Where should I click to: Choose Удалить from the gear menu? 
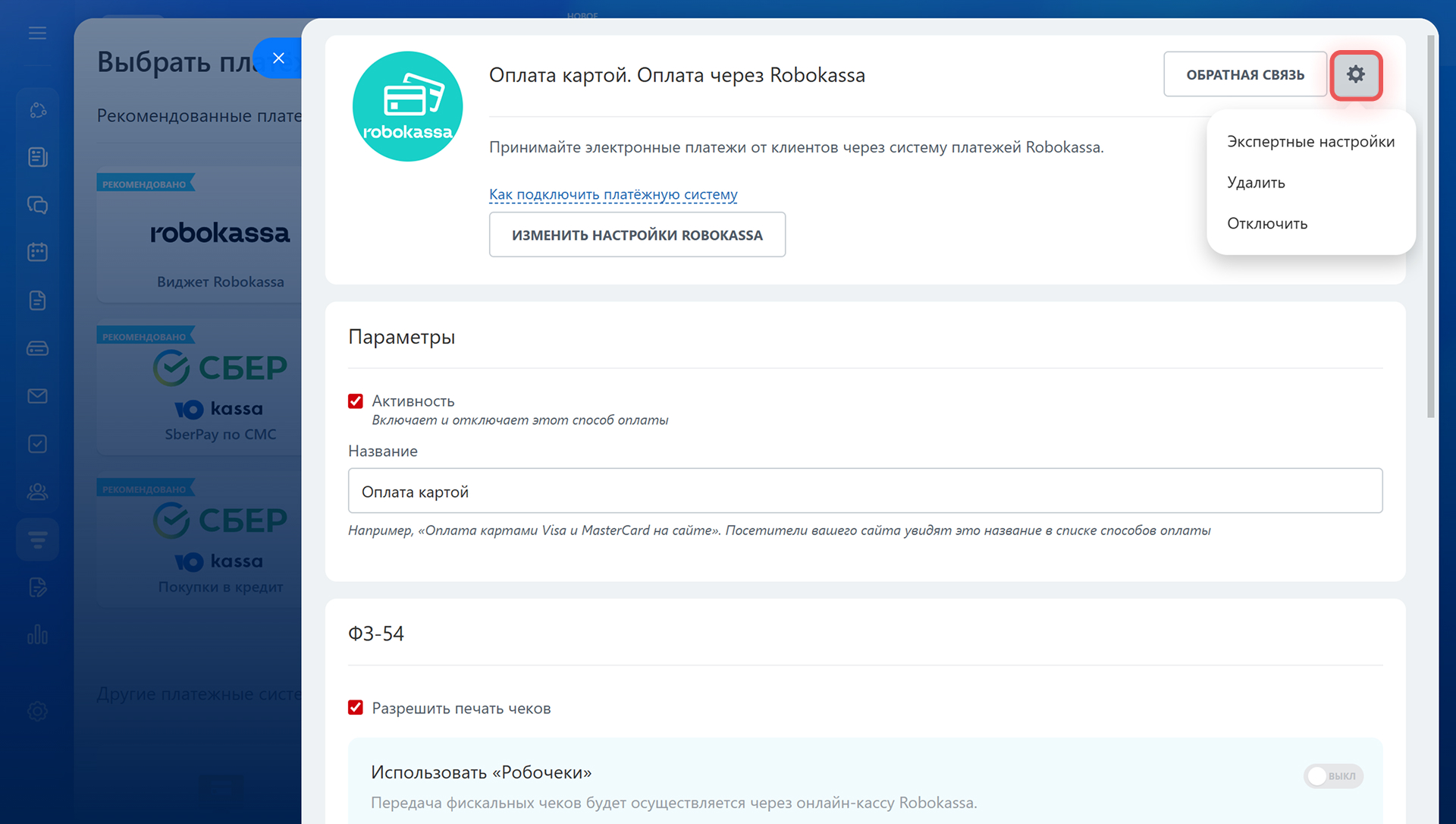click(1256, 183)
